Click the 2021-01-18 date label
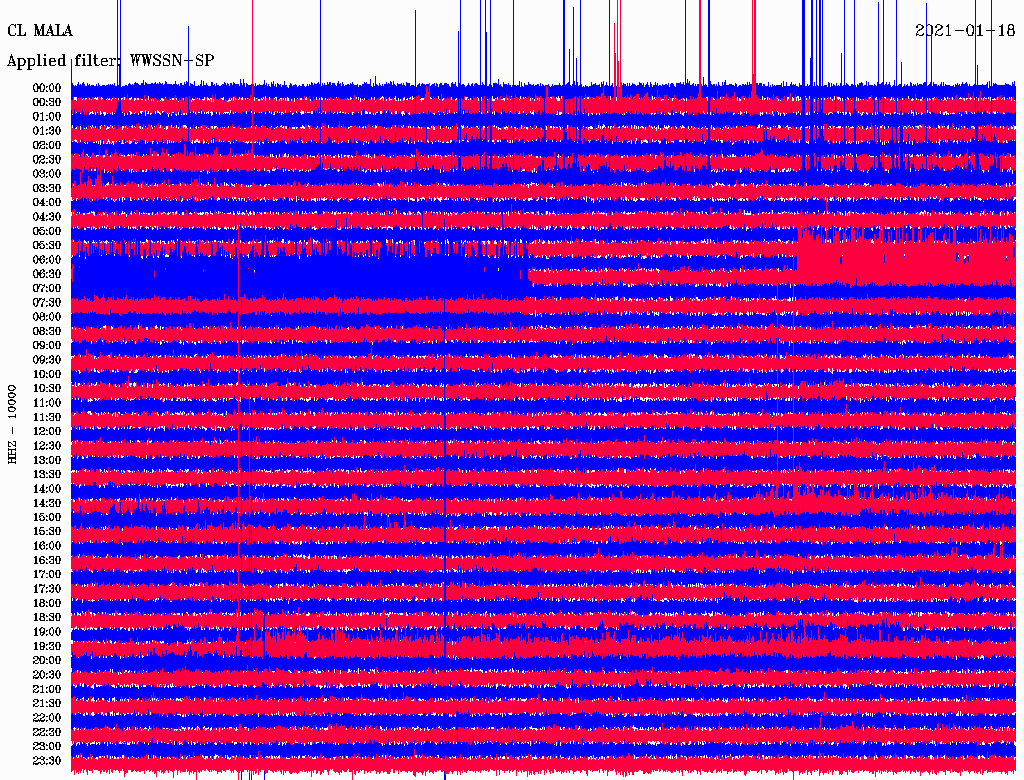1024x780 pixels. (965, 30)
